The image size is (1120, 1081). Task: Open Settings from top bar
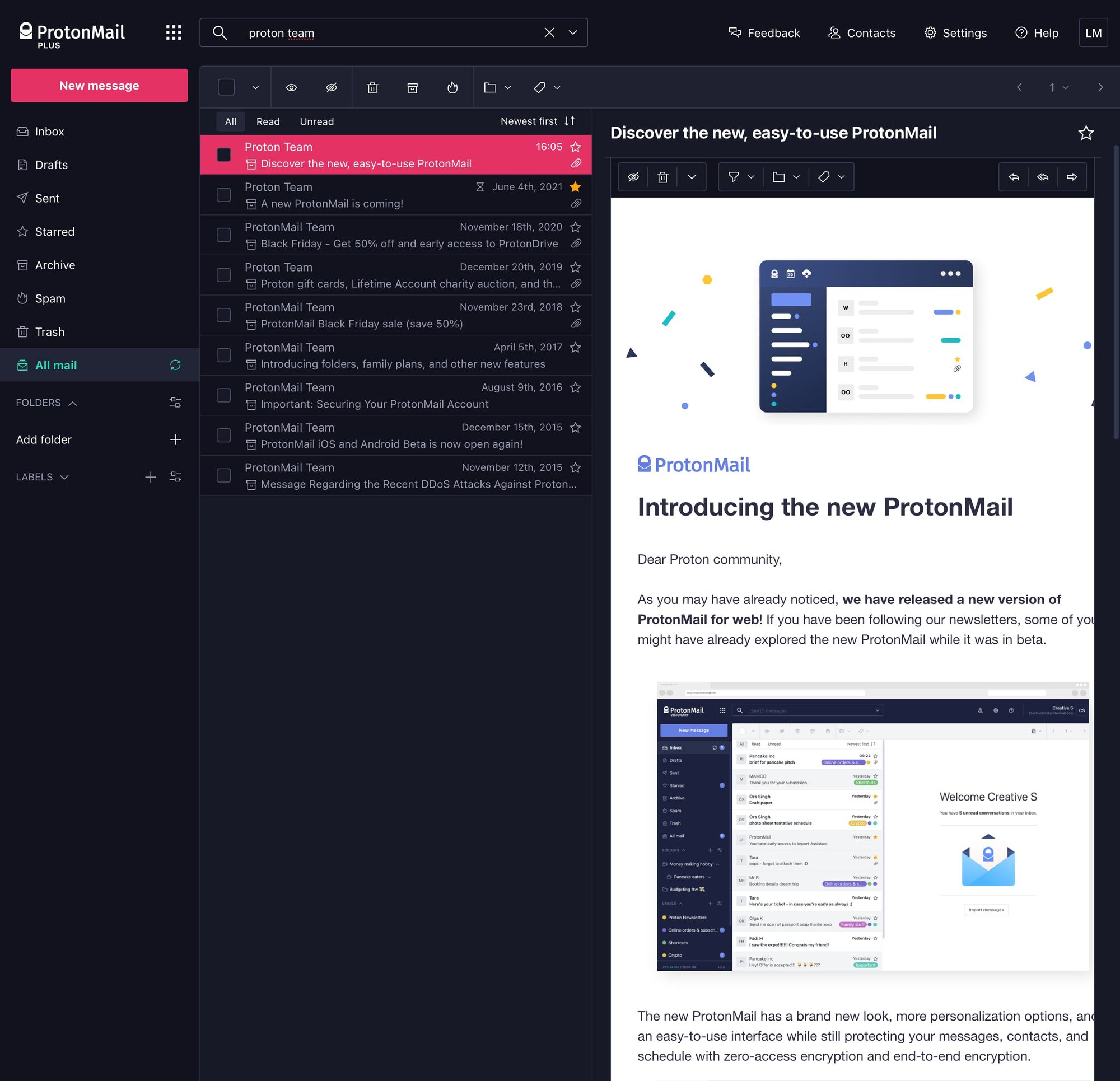955,32
